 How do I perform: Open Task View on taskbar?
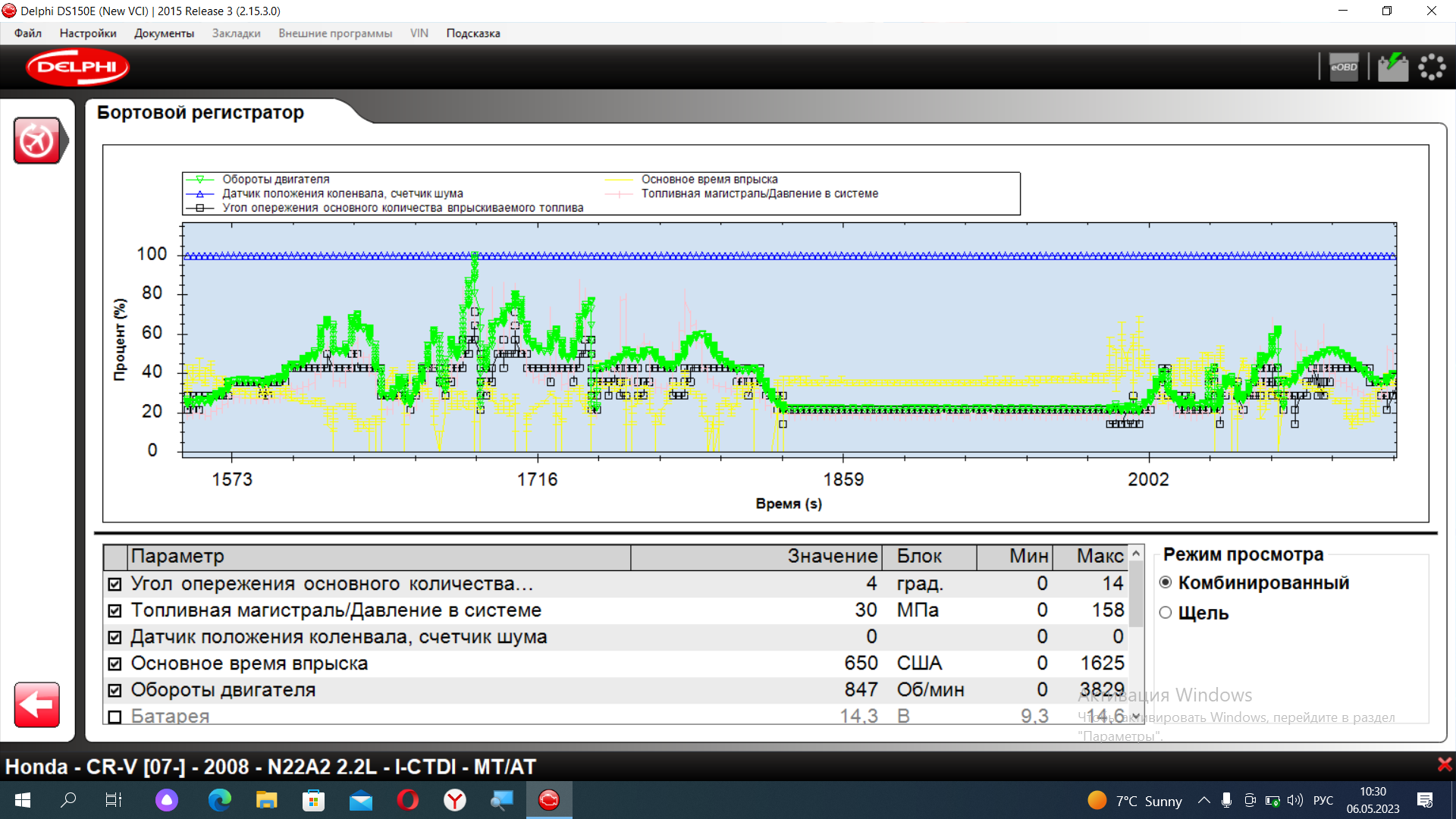(114, 800)
